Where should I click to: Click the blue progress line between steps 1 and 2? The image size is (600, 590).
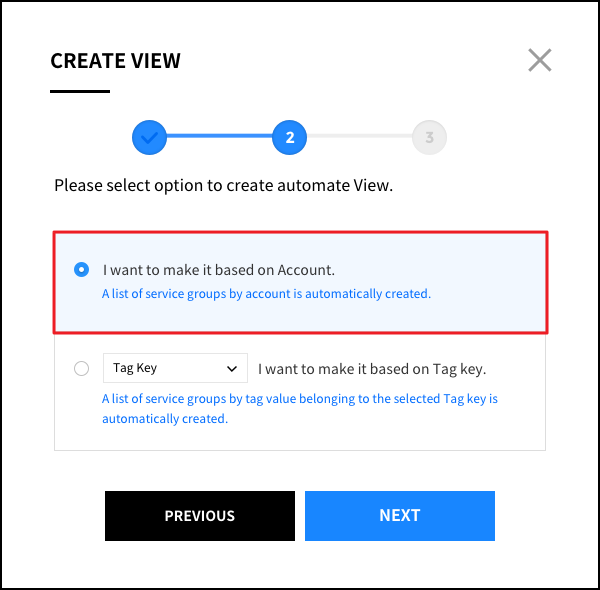tap(219, 137)
